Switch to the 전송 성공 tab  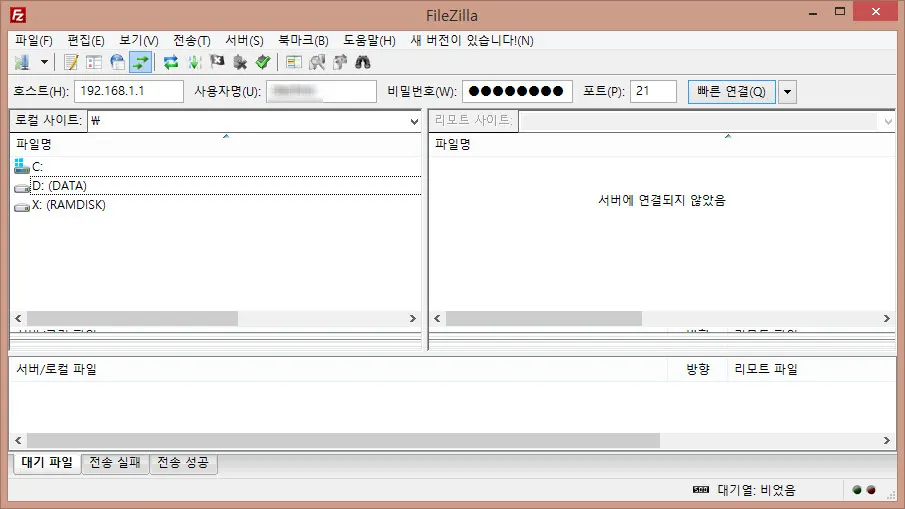point(184,463)
